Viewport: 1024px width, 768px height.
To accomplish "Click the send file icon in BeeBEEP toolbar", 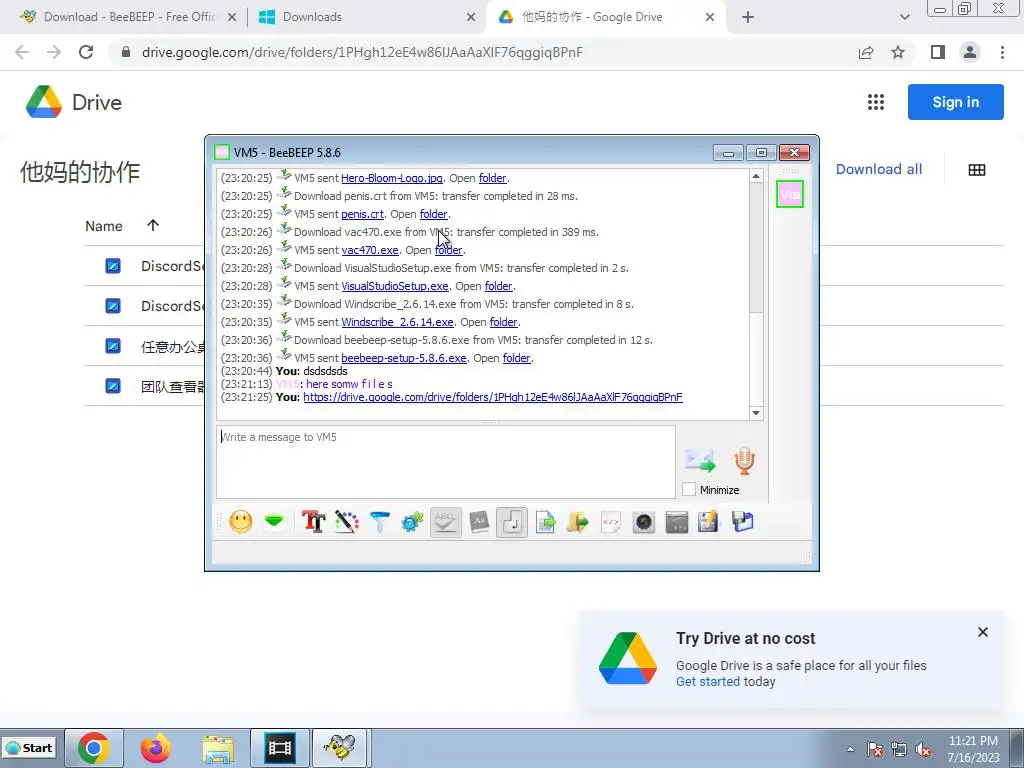I will (x=545, y=522).
